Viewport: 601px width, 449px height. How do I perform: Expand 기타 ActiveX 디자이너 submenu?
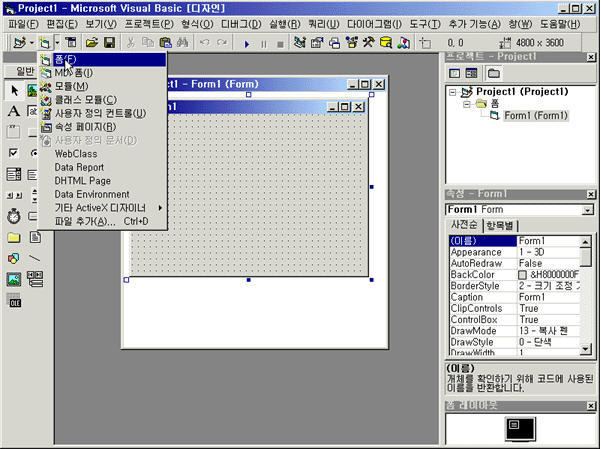click(102, 208)
